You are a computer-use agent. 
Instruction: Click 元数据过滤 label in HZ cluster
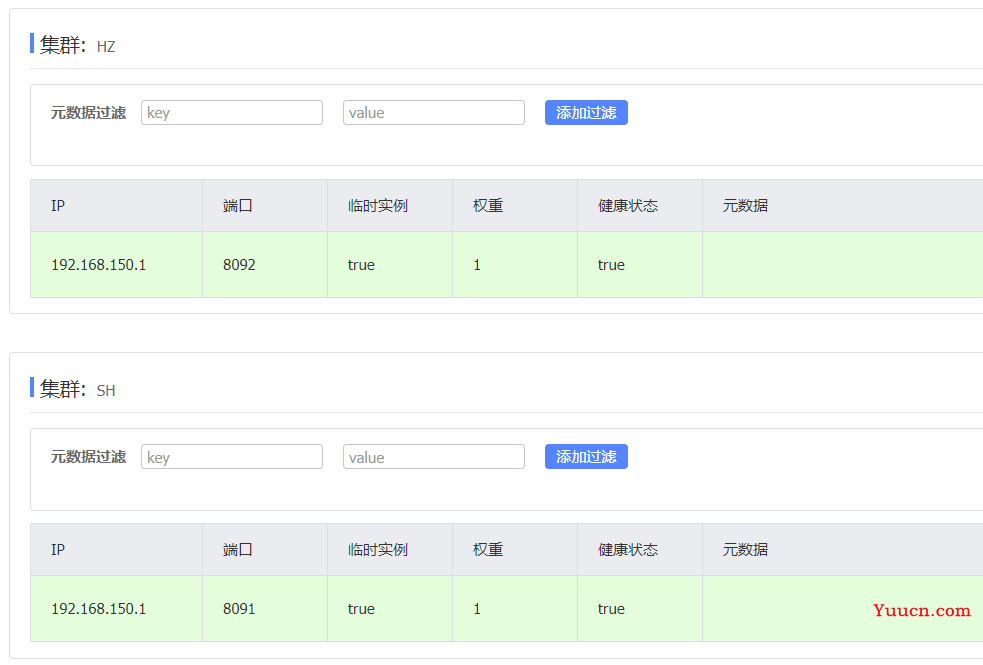tap(88, 113)
